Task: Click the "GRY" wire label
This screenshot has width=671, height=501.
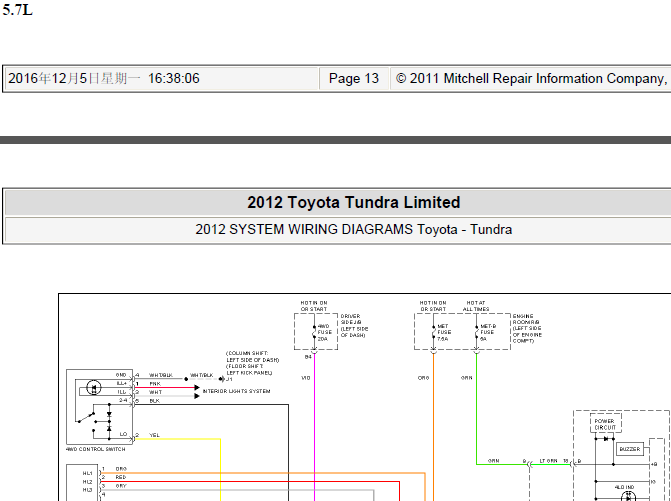Action: pyautogui.click(x=121, y=486)
